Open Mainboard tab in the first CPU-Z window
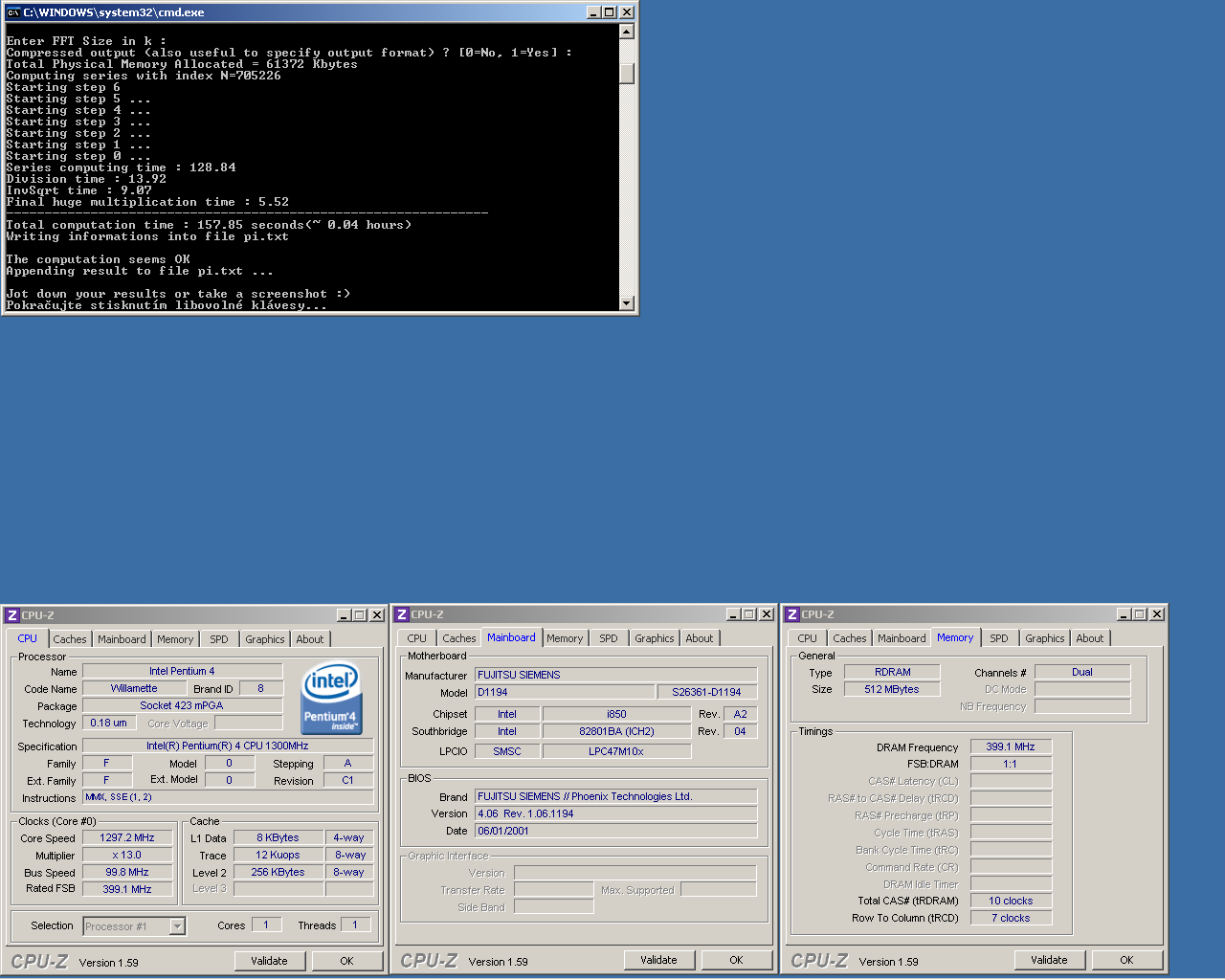 (122, 639)
